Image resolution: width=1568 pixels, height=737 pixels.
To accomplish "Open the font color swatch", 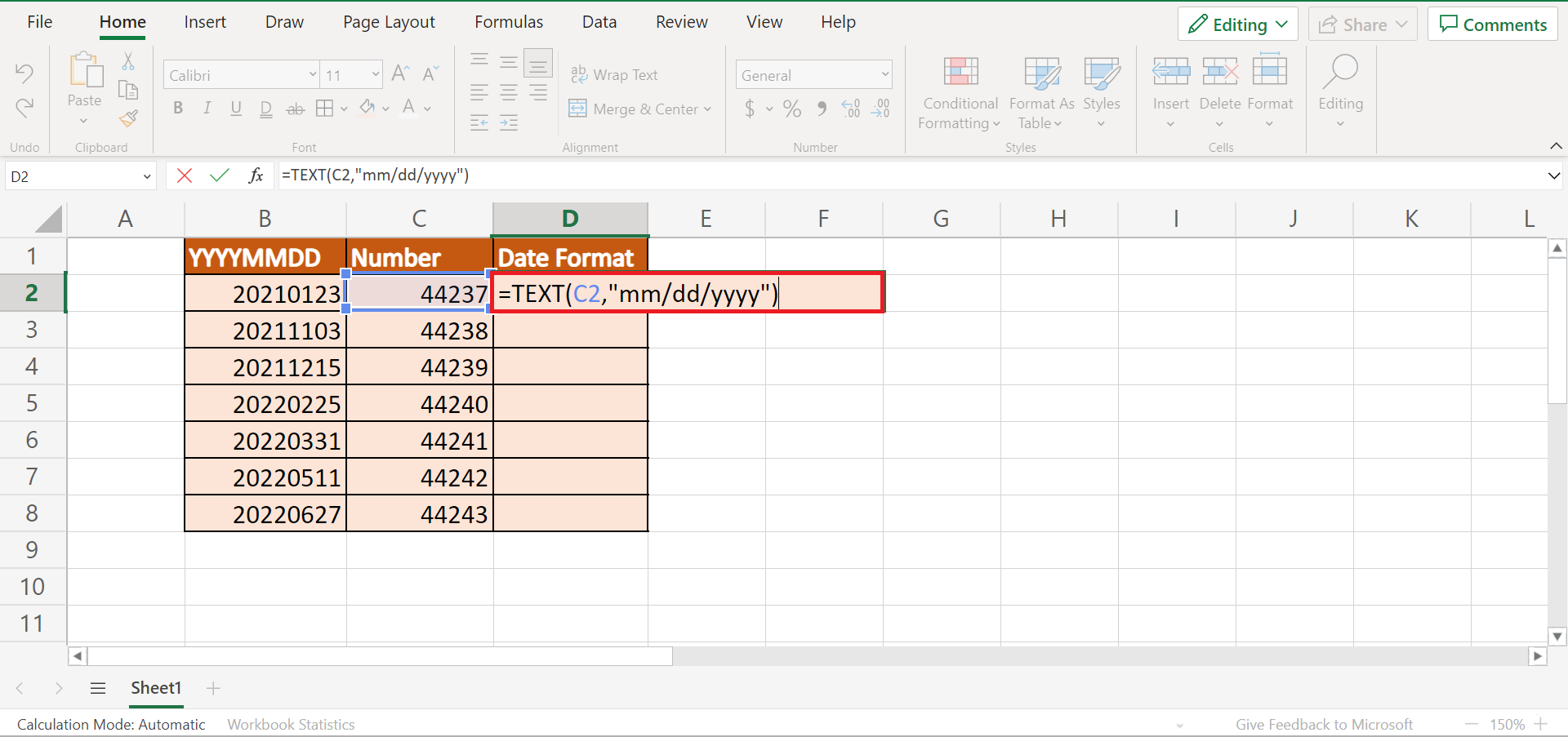I will (408, 108).
